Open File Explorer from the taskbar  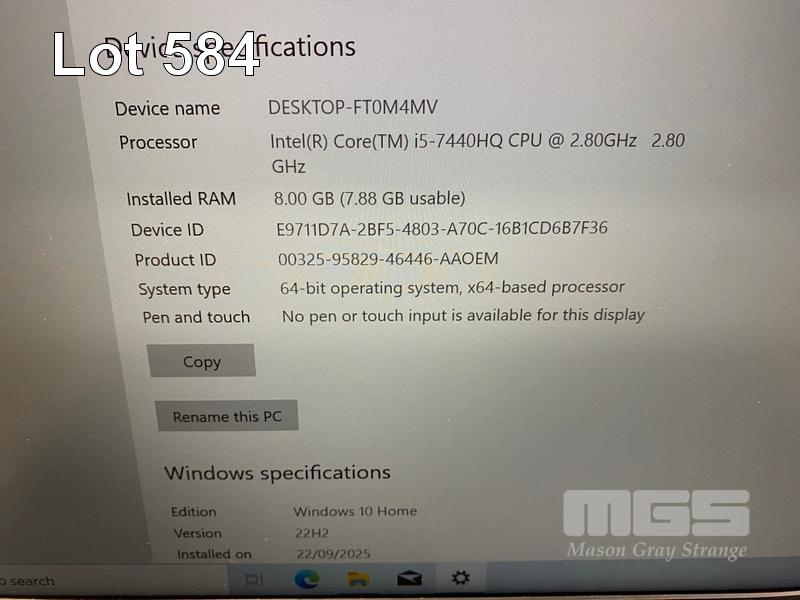click(358, 579)
